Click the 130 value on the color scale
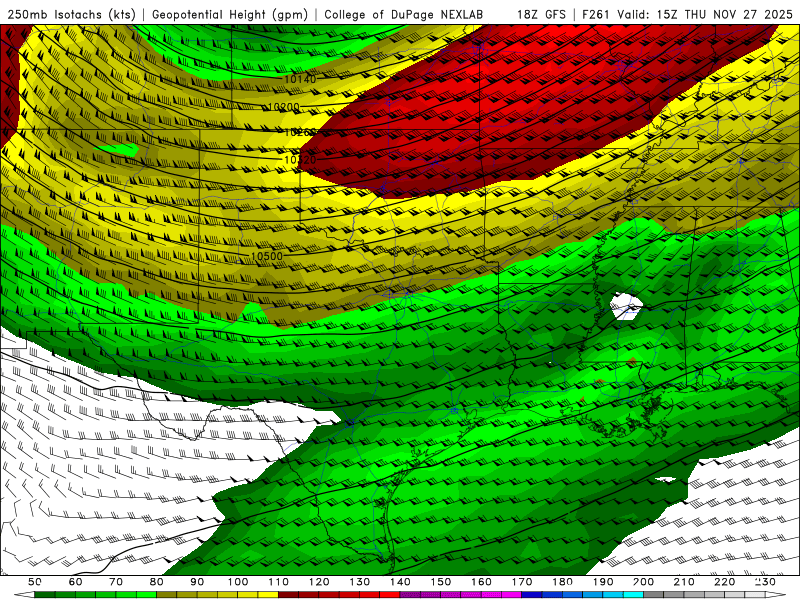 click(359, 582)
